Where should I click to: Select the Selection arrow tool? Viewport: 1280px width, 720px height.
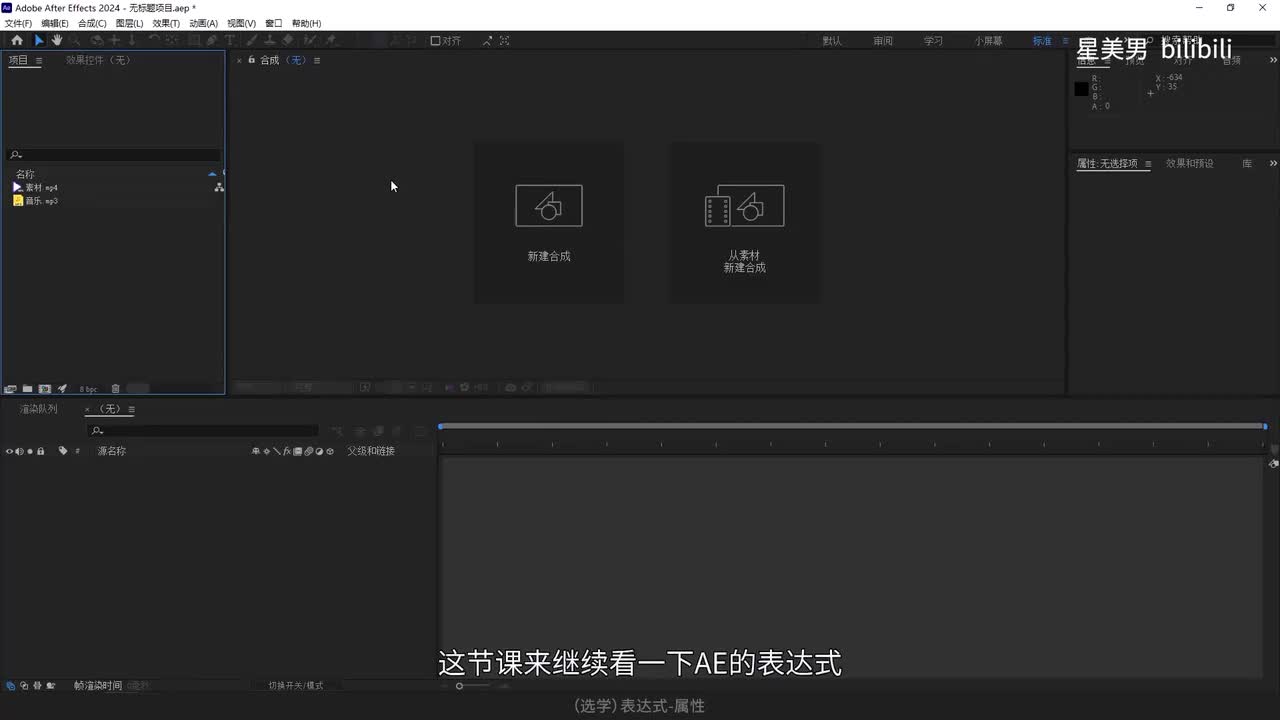[39, 40]
